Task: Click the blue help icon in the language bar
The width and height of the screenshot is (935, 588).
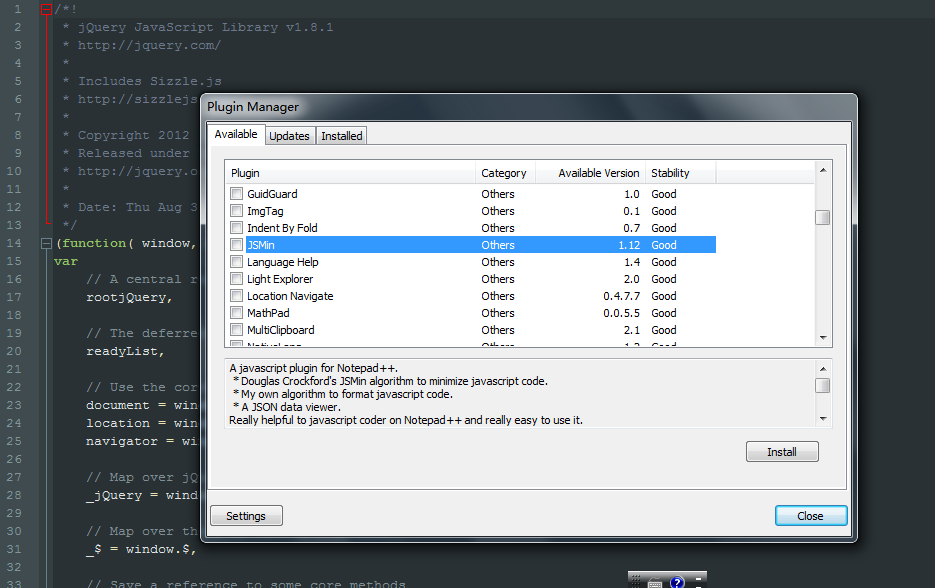Action: pos(677,581)
